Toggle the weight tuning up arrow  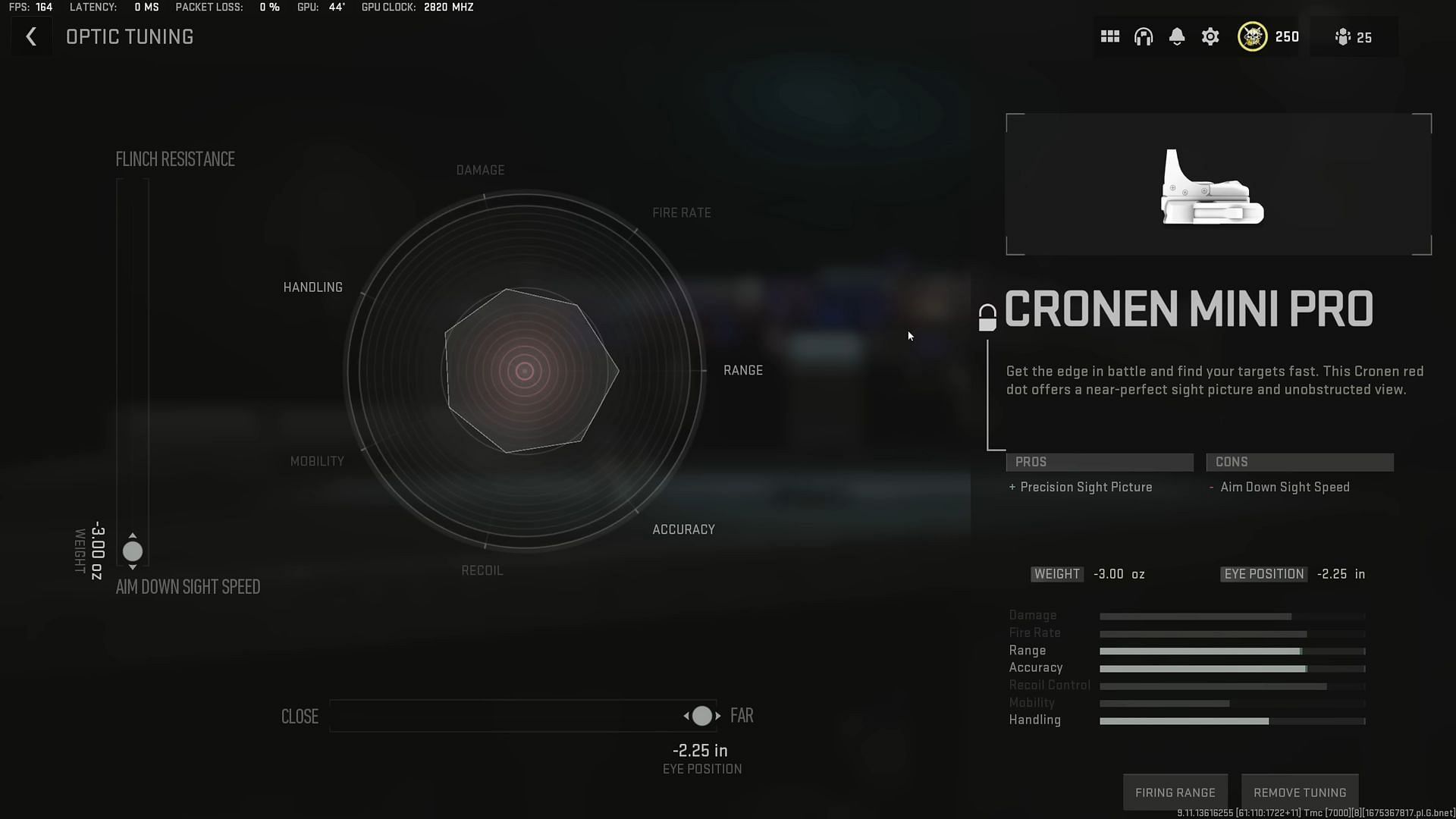[132, 535]
